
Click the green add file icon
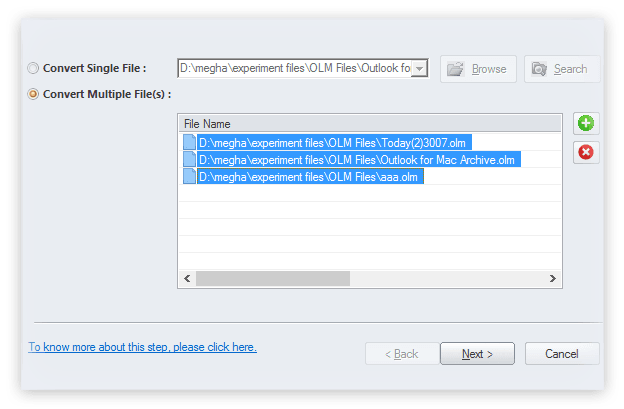tap(586, 123)
